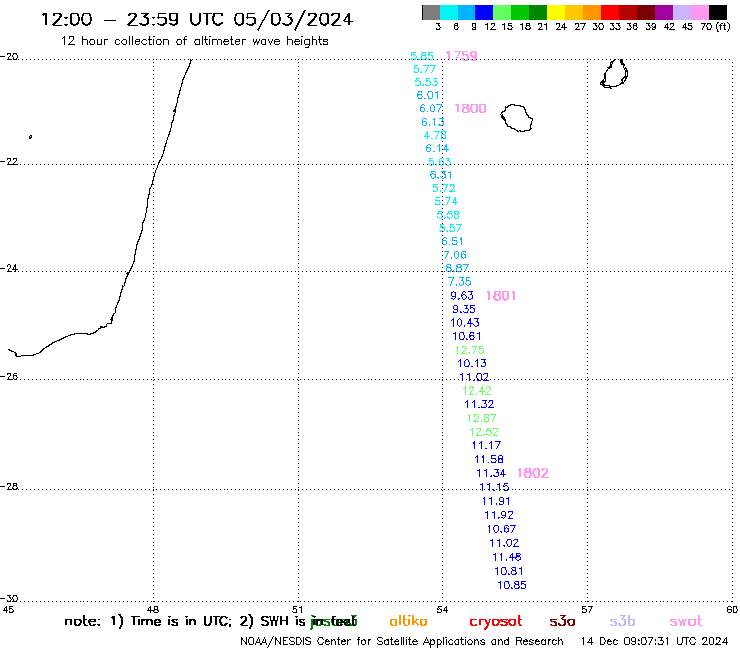740x650 pixels.
Task: Select the wave height value 6.01
Action: (x=428, y=95)
